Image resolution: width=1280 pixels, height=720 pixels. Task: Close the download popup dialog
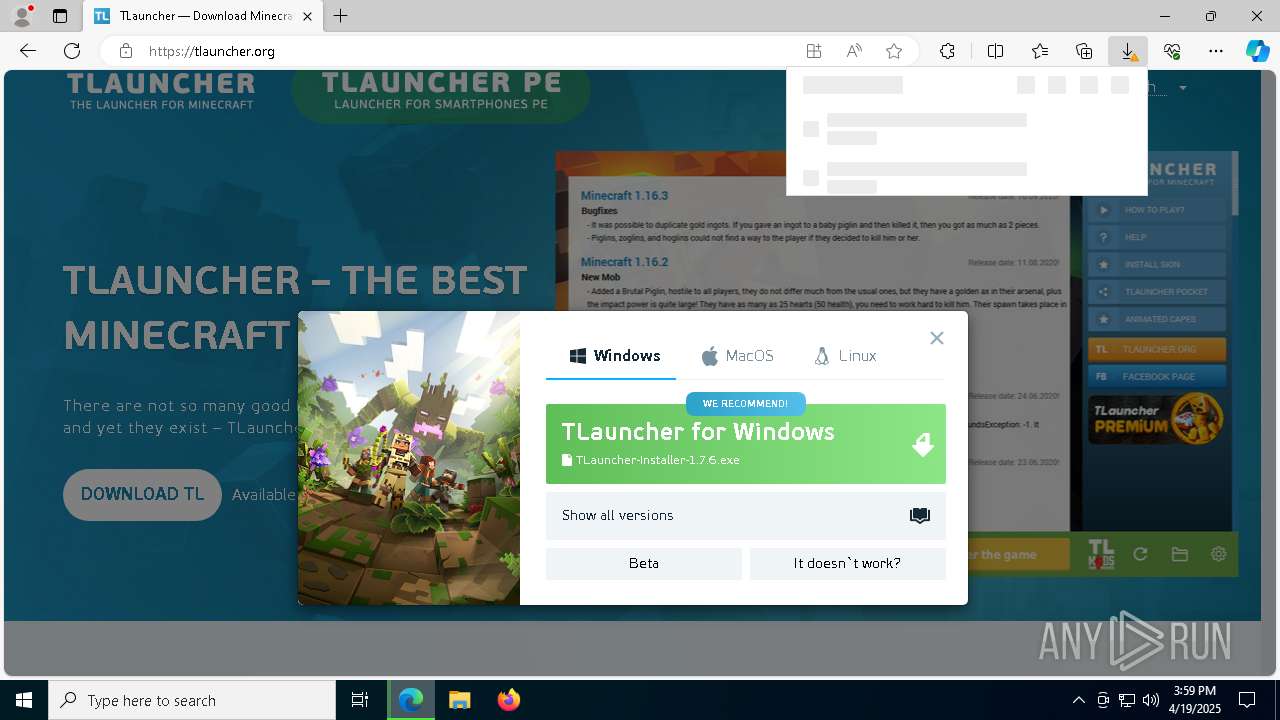click(937, 338)
